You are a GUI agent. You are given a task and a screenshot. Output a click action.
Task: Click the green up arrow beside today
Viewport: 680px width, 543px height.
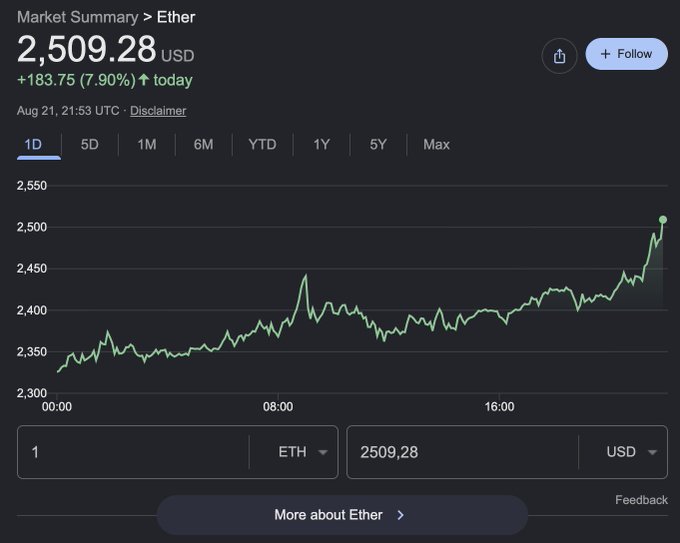pyautogui.click(x=144, y=80)
